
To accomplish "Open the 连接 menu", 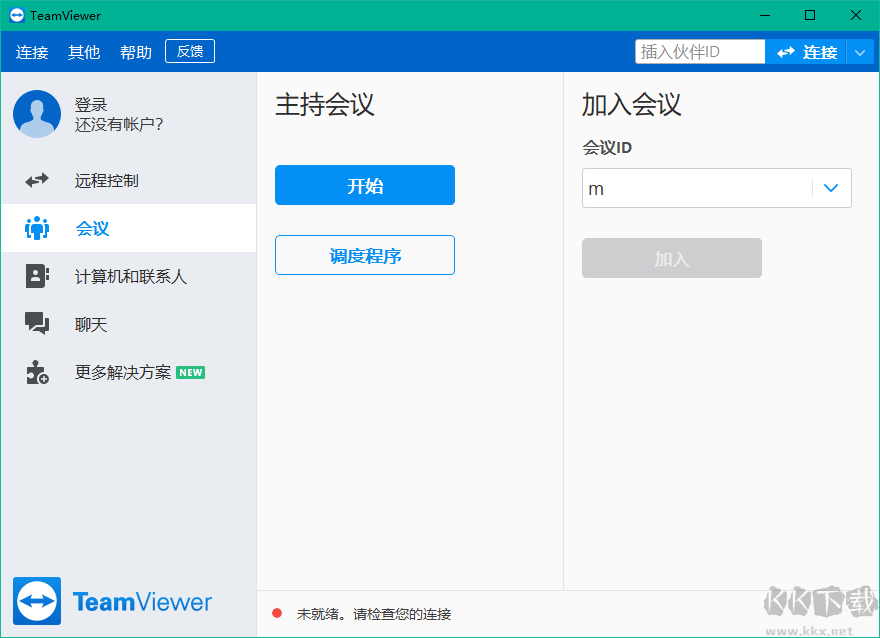I will [x=32, y=51].
